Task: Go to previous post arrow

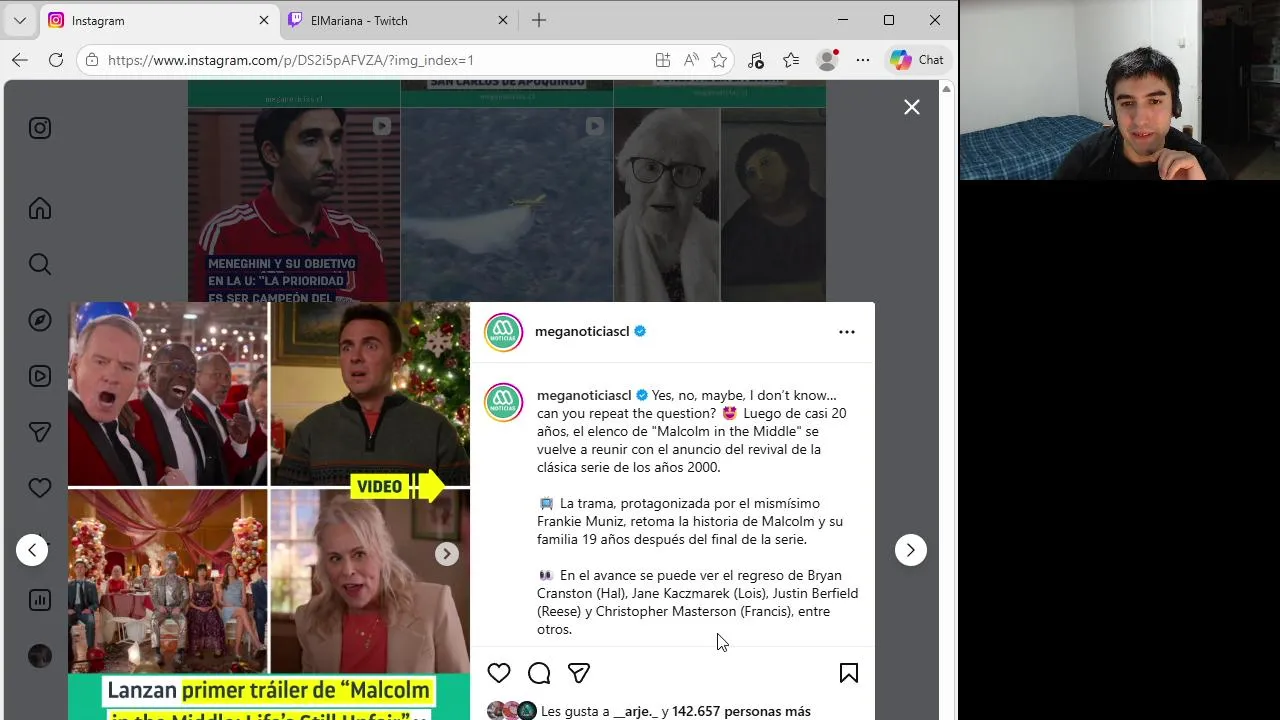Action: click(x=32, y=550)
